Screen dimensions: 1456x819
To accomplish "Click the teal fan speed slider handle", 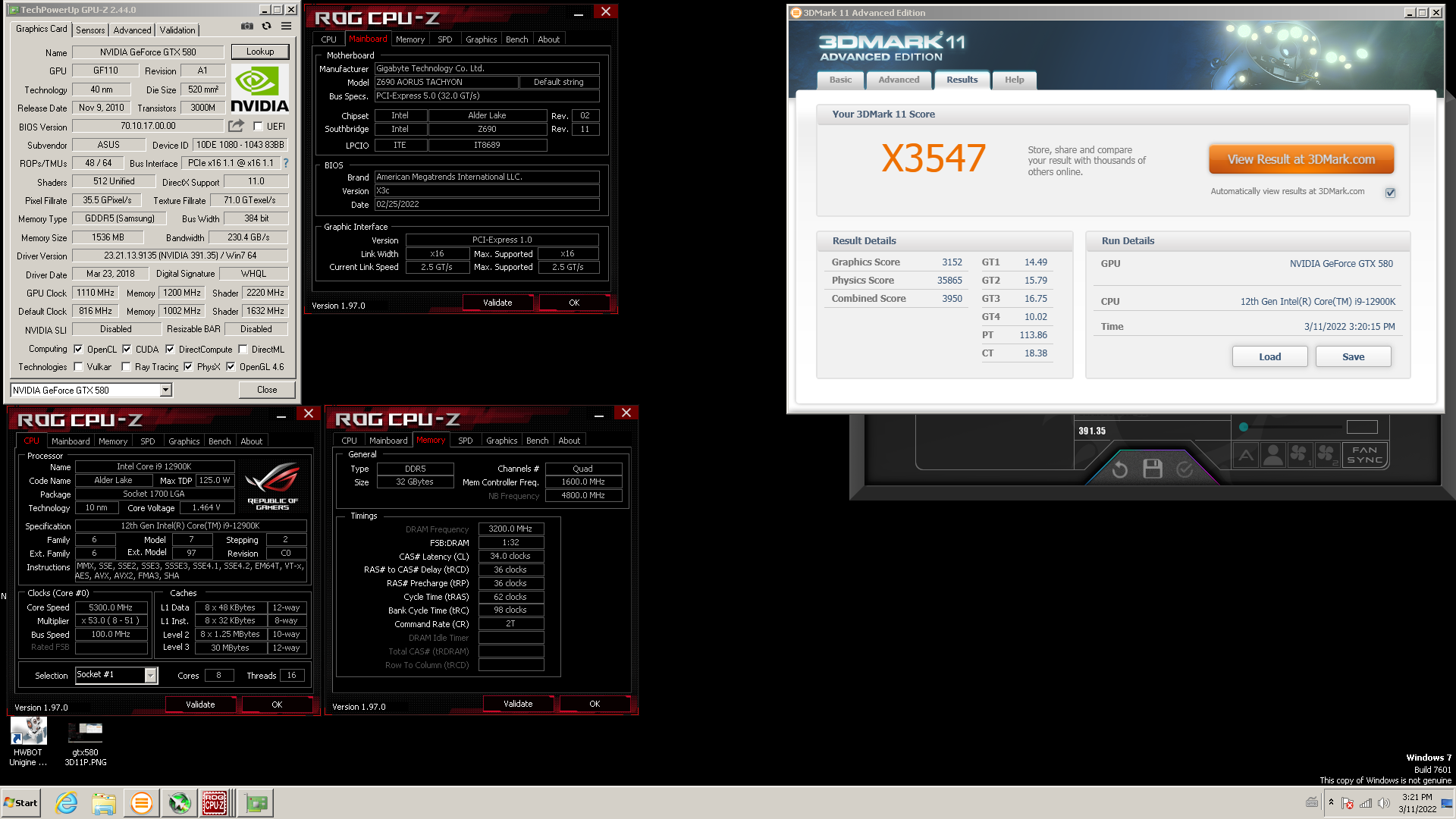I will 1243,427.
